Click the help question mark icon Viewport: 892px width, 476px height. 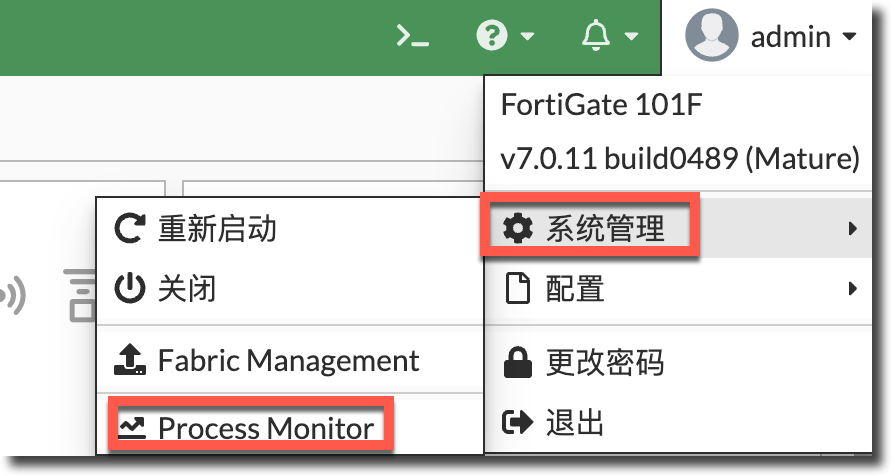pyautogui.click(x=490, y=37)
